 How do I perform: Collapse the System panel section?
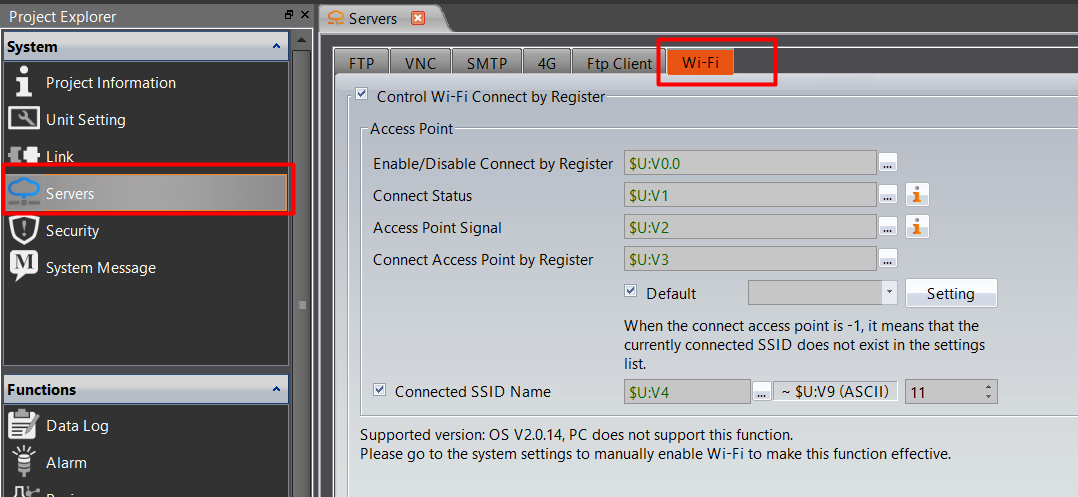coord(276,47)
